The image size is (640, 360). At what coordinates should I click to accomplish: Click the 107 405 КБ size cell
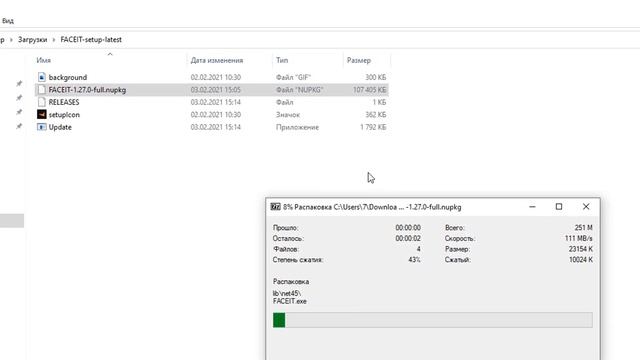pyautogui.click(x=369, y=90)
